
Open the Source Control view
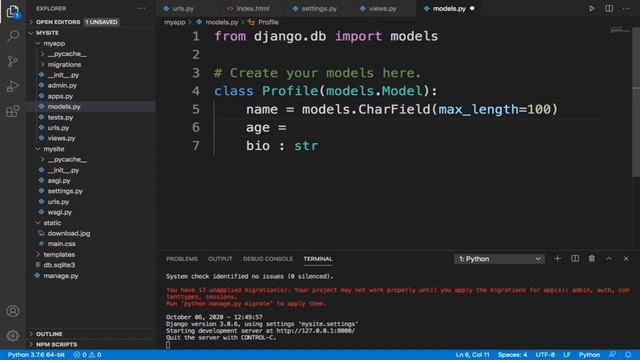[x=13, y=61]
